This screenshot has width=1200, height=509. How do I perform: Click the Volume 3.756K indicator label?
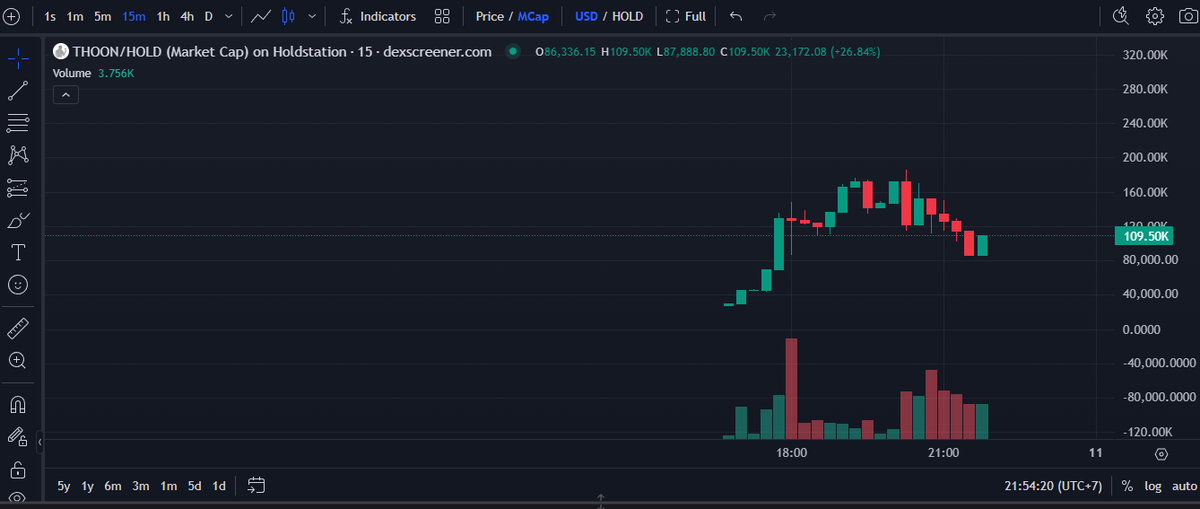click(x=93, y=74)
